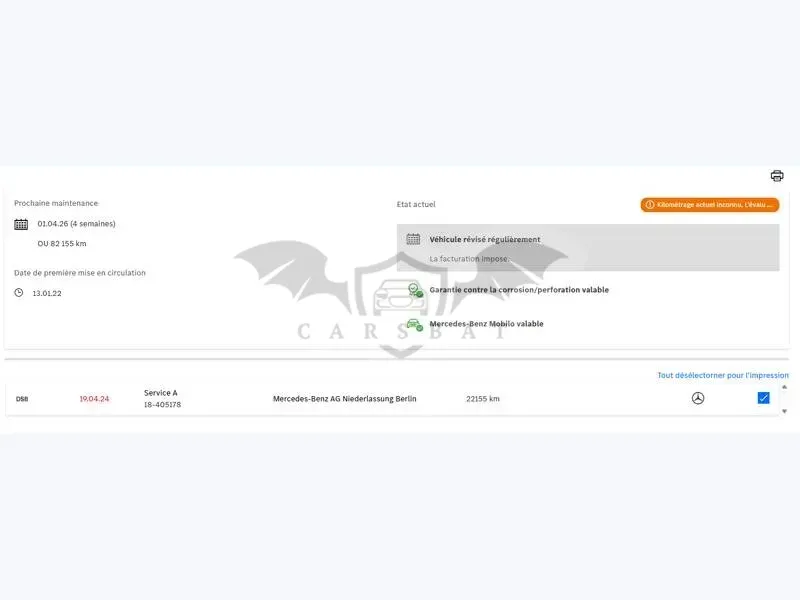The width and height of the screenshot is (800, 600).
Task: Click the green Mercedes-Benz Mobilo icon
Action: 415,324
